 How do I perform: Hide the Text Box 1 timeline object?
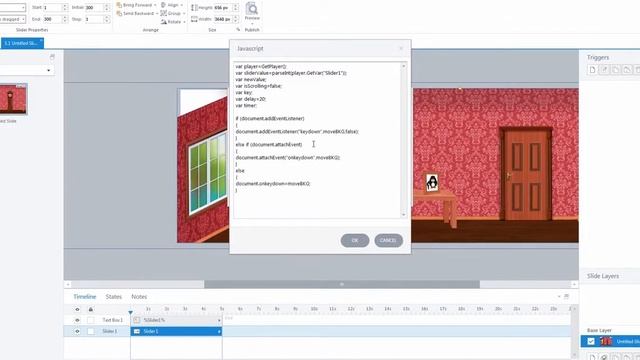pyautogui.click(x=77, y=320)
